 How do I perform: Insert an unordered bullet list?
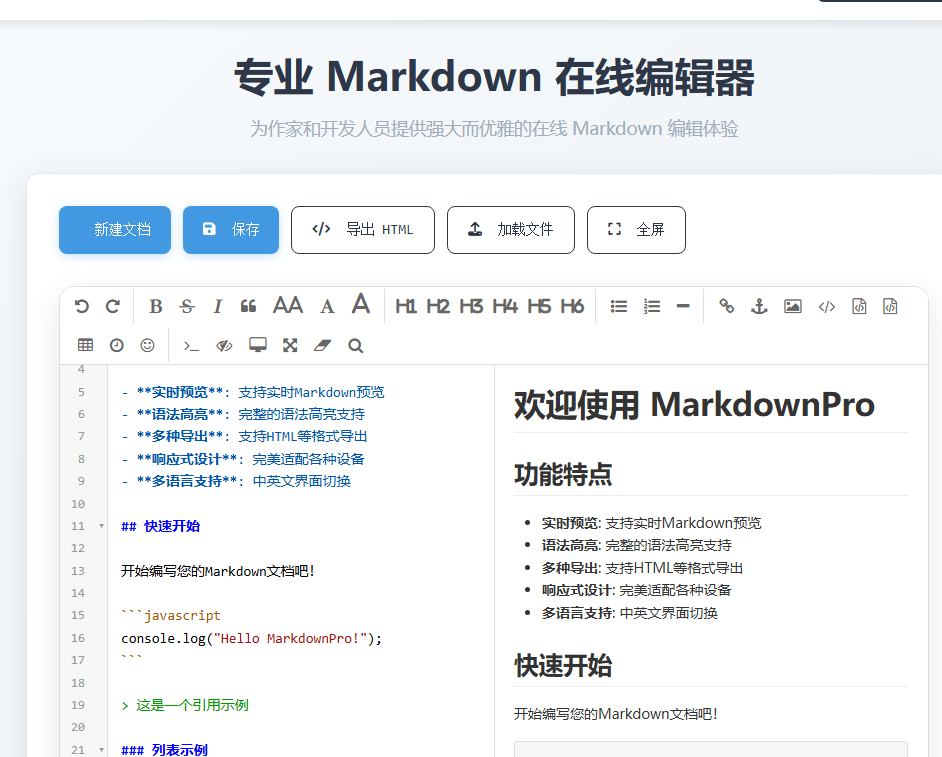[619, 306]
